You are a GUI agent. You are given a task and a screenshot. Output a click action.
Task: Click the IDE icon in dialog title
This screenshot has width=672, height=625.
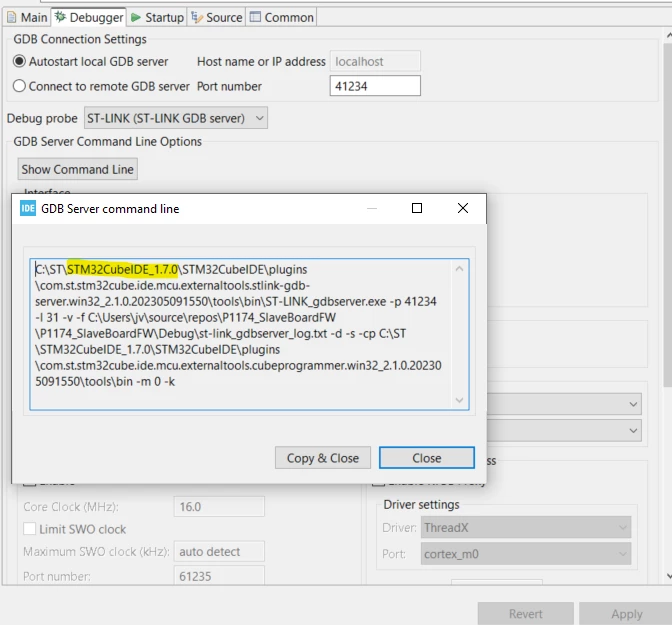[x=28, y=209]
